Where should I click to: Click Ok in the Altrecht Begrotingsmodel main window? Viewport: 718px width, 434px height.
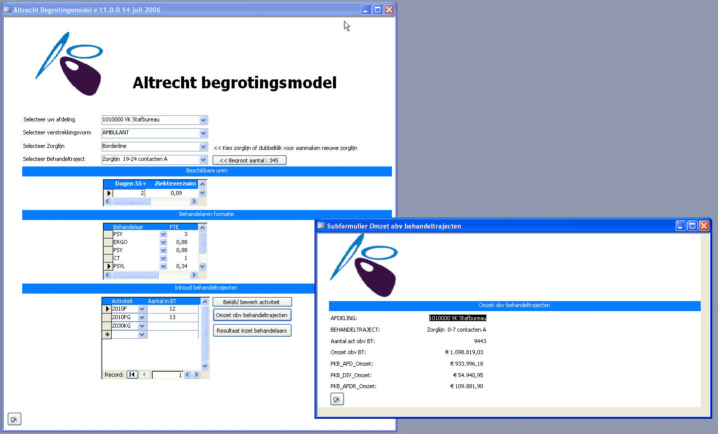pyautogui.click(x=14, y=419)
